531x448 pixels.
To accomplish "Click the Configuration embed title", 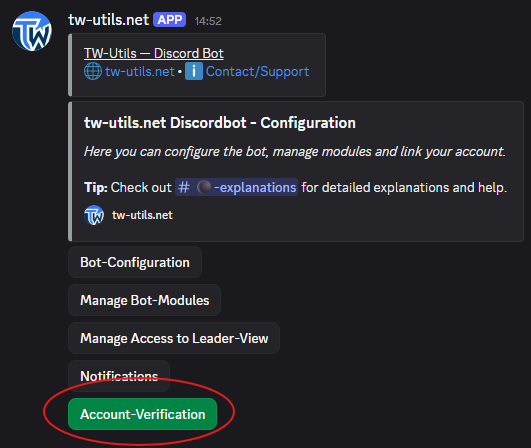I will point(220,123).
